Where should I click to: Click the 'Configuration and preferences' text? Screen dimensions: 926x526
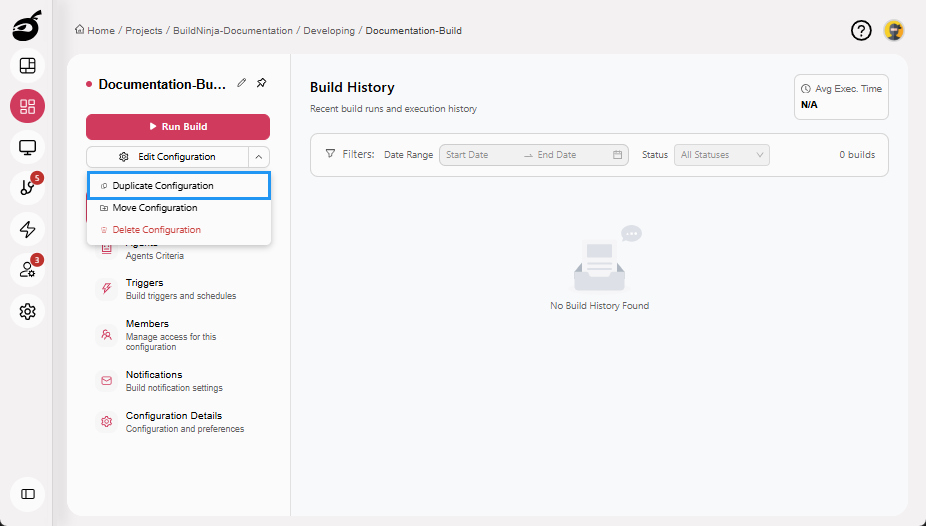185,429
